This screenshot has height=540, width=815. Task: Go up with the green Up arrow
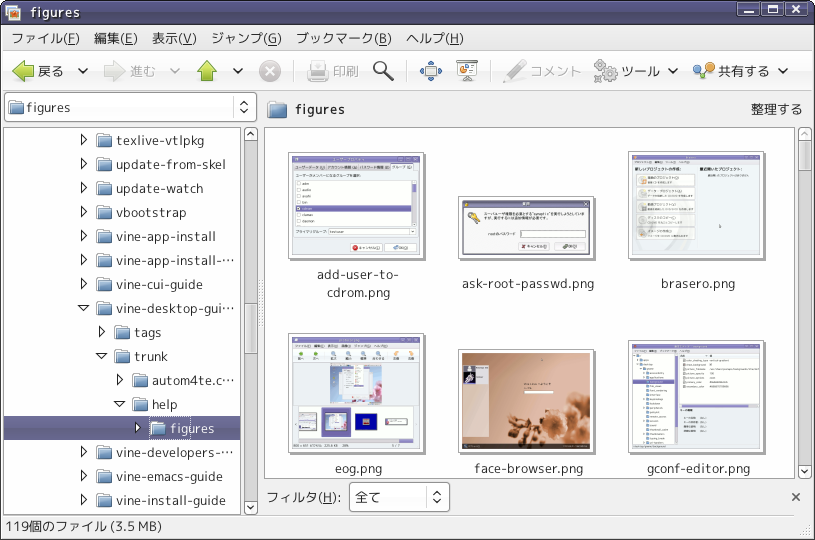[x=207, y=71]
